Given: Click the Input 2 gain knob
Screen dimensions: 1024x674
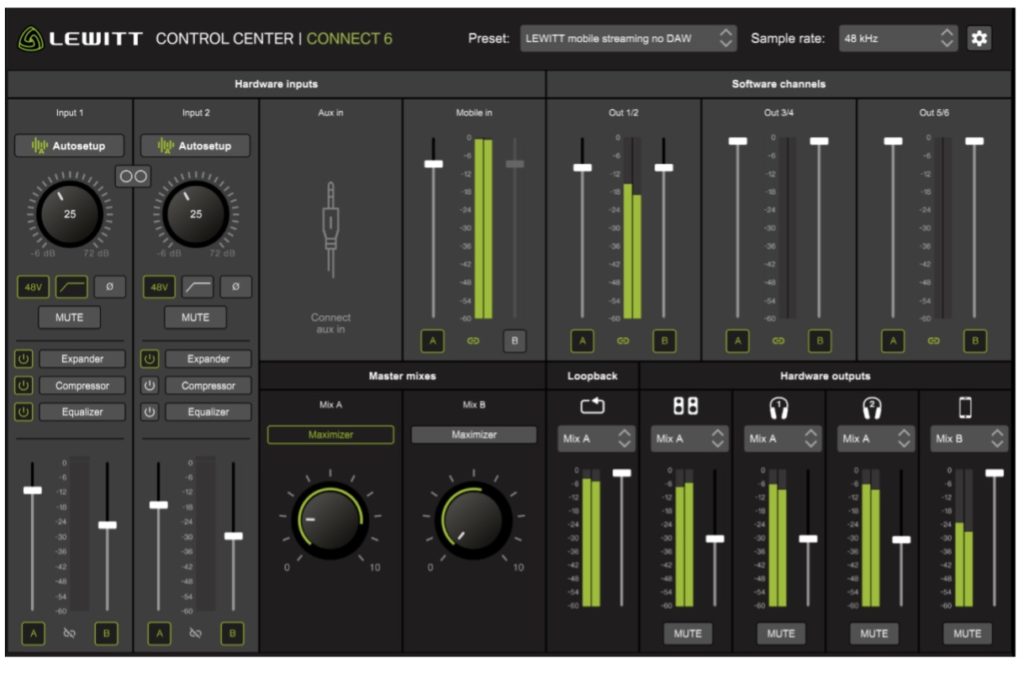Looking at the screenshot, I should pos(195,213).
